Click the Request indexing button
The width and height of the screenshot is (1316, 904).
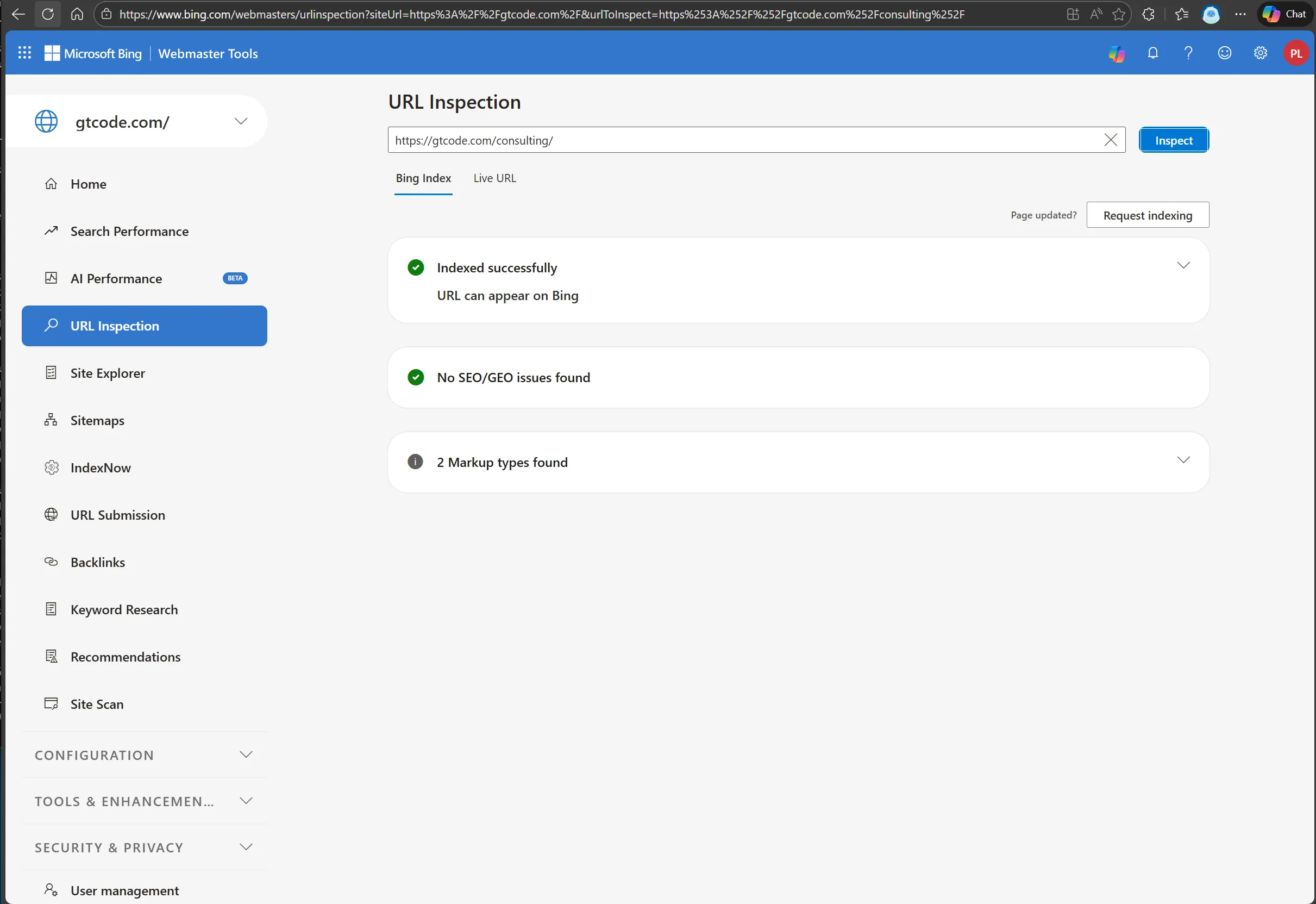tap(1147, 215)
